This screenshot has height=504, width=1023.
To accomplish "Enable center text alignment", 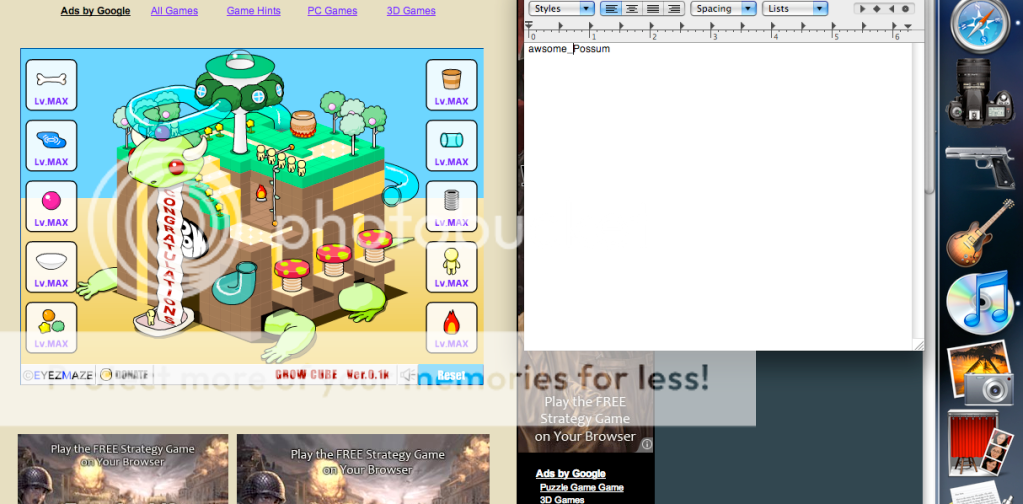I will (631, 9).
